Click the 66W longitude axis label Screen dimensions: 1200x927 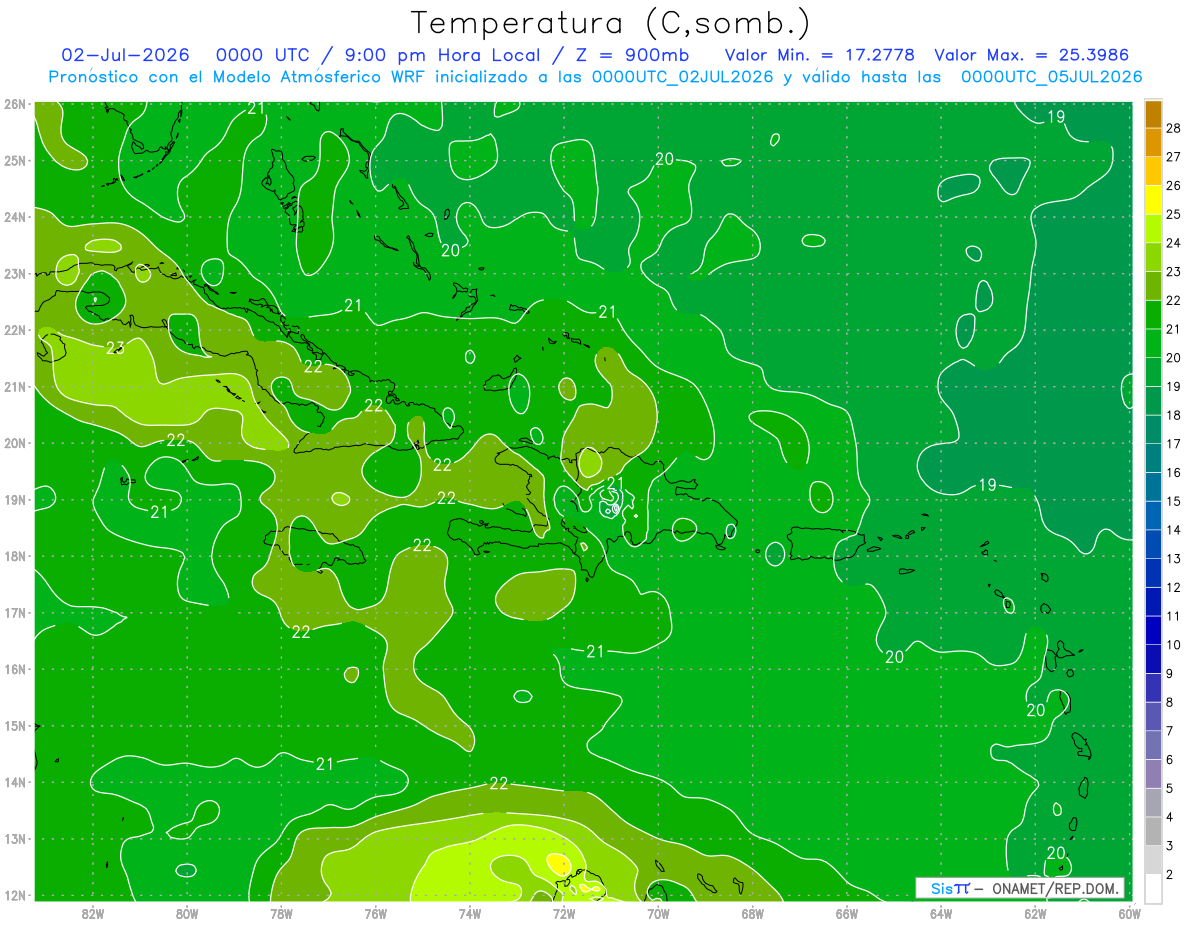pos(846,914)
